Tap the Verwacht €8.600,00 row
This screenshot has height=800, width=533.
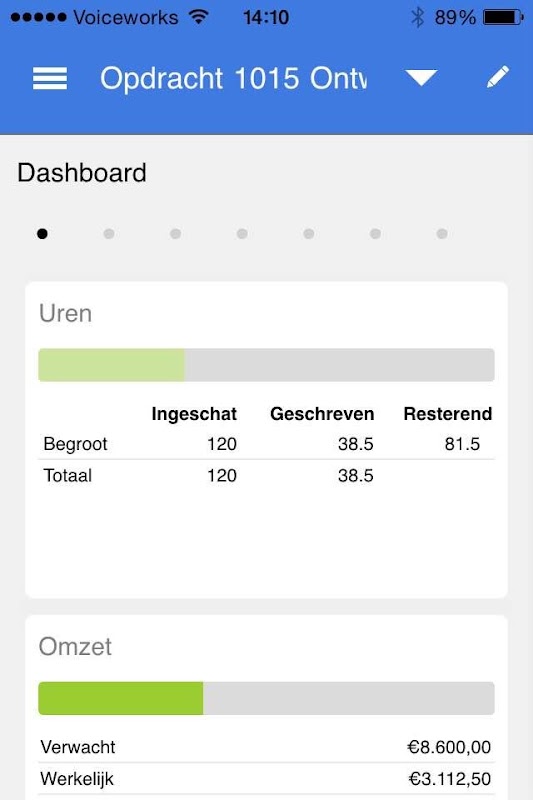pyautogui.click(x=266, y=747)
